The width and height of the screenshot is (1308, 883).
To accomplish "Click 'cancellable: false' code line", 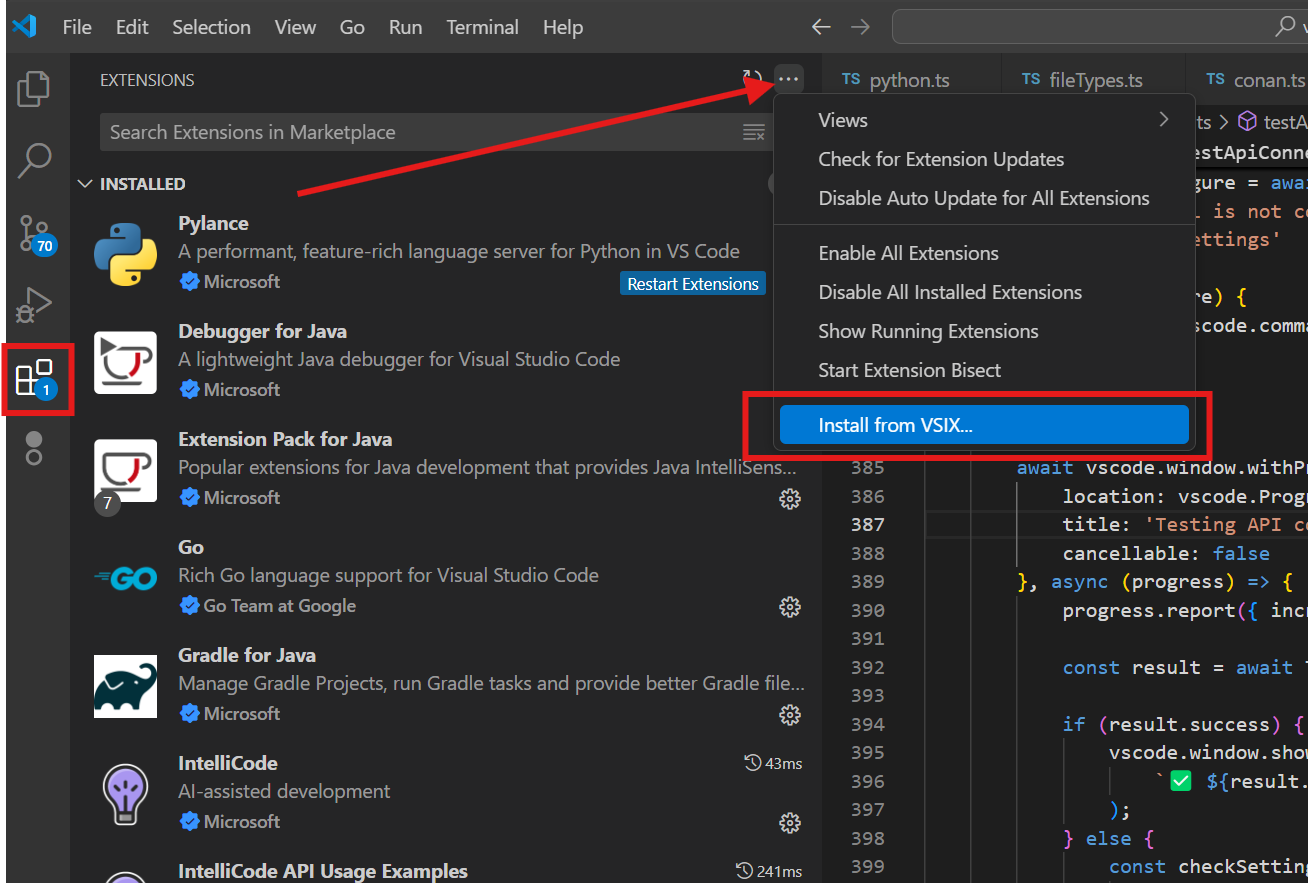I will pyautogui.click(x=1166, y=553).
